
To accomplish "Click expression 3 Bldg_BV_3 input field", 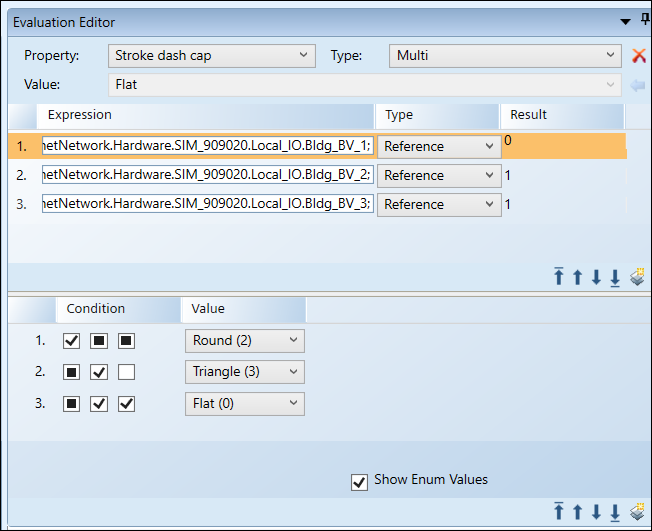I will (x=207, y=205).
